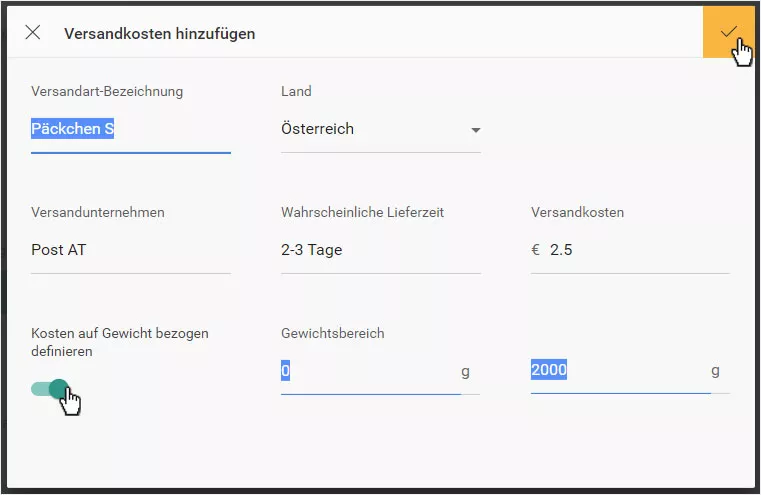Click the Land field label
Viewport: 761px width, 495px height.
296,91
